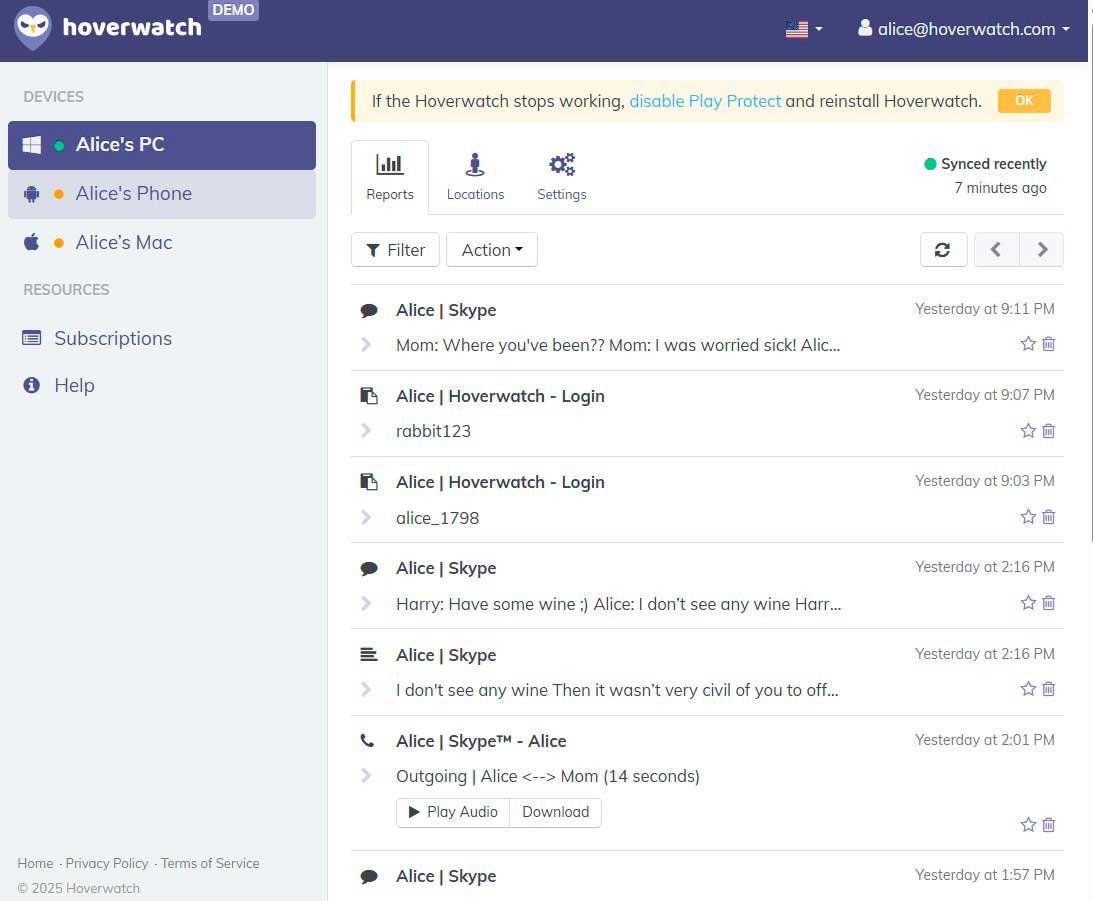The width and height of the screenshot is (1093, 901).
Task: Dismiss the notice with OK button
Action: [x=1024, y=100]
